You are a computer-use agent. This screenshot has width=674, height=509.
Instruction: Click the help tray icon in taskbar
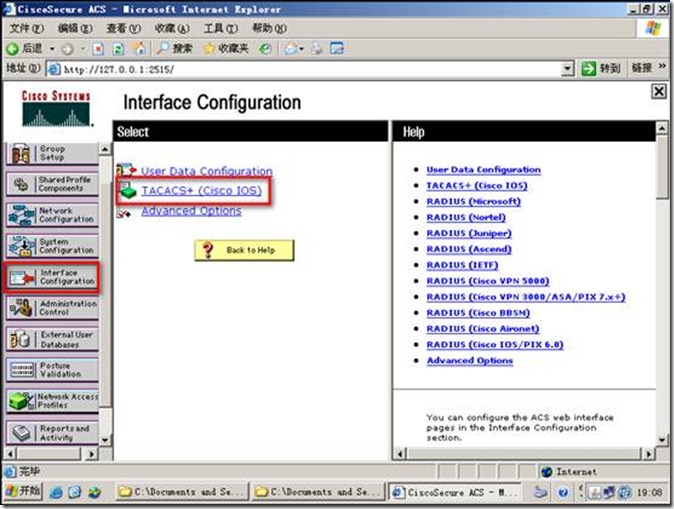[563, 492]
